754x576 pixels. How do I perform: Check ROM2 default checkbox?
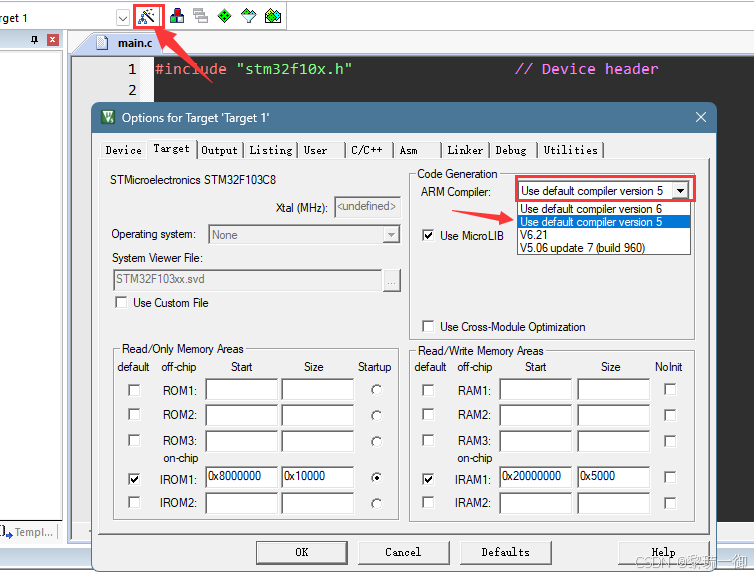click(x=134, y=414)
